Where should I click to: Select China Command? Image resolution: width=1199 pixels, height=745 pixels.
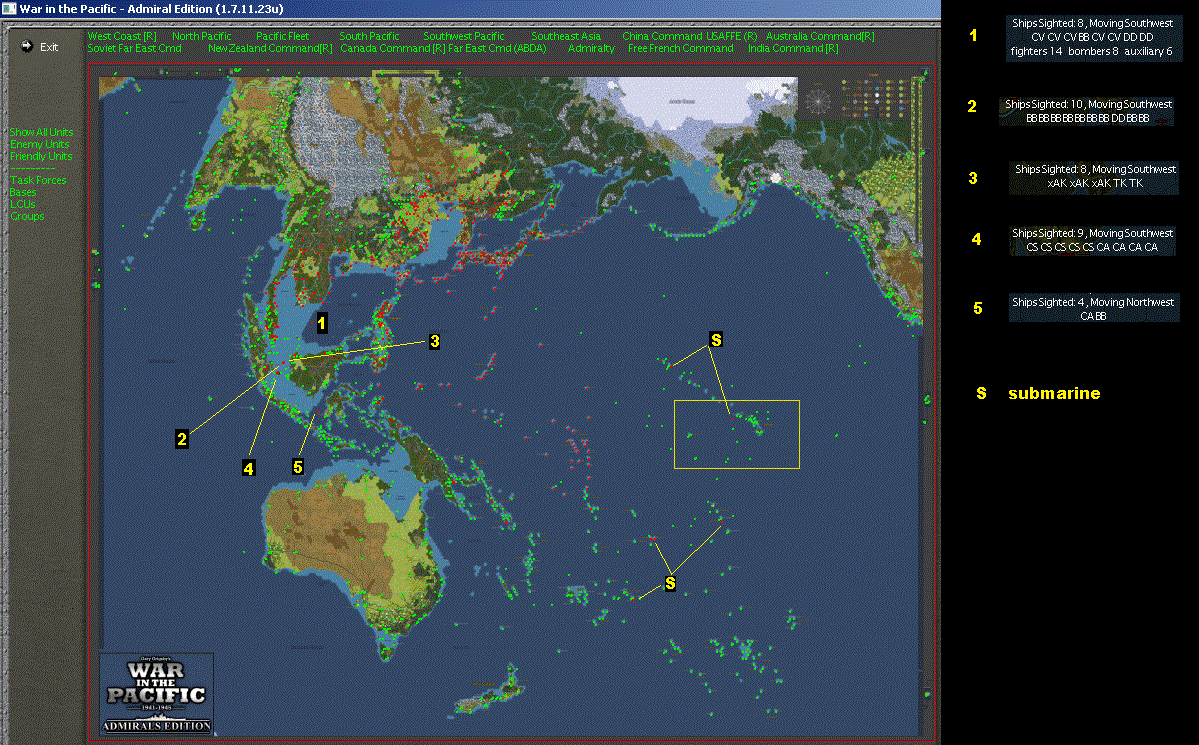[x=661, y=36]
